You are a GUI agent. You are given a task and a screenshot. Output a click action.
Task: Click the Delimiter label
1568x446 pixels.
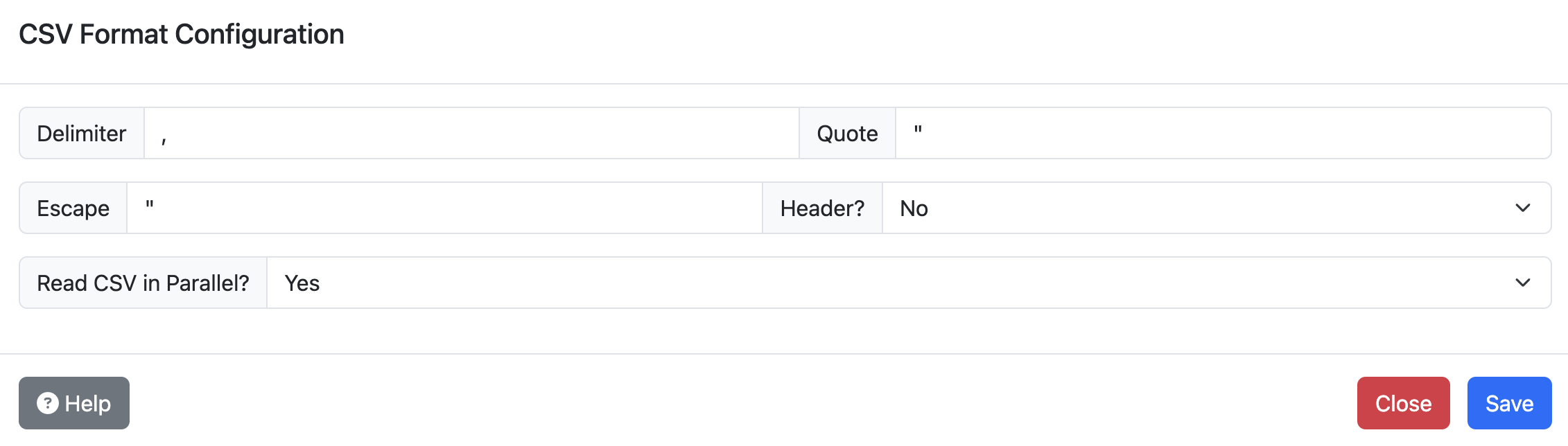point(82,133)
